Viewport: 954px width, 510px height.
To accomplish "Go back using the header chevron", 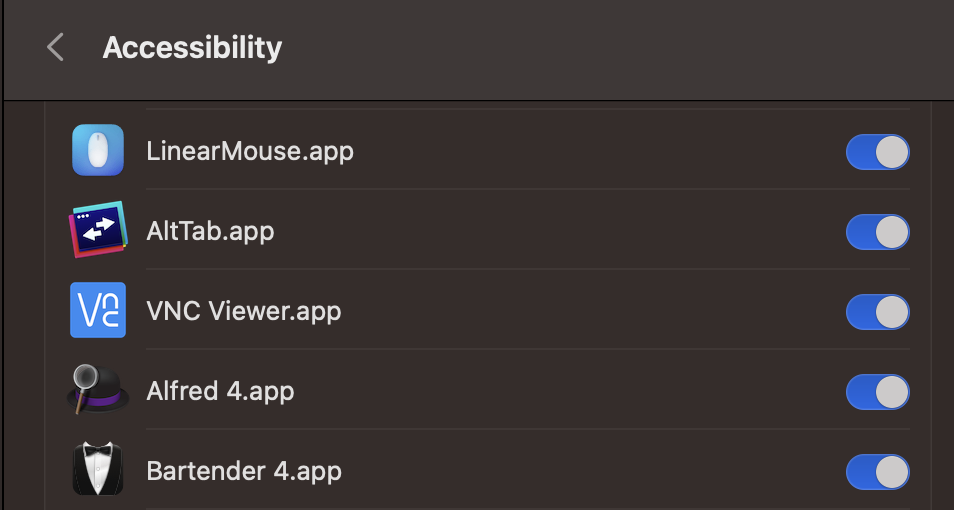I will pyautogui.click(x=55, y=47).
